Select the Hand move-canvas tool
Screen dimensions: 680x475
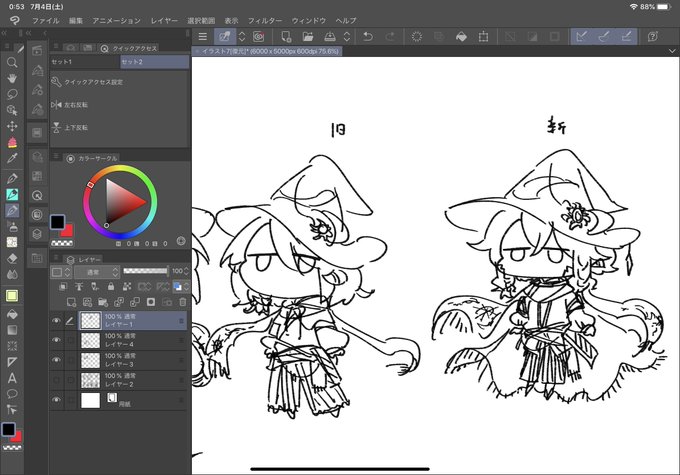12,79
